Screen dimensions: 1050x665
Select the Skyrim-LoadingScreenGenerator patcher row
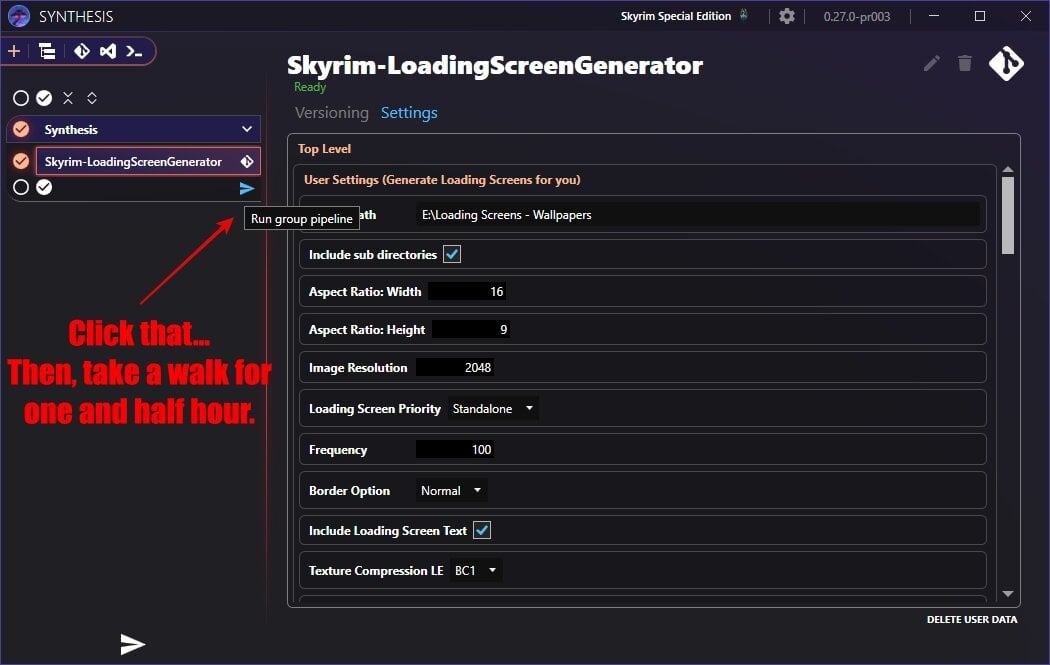click(148, 161)
